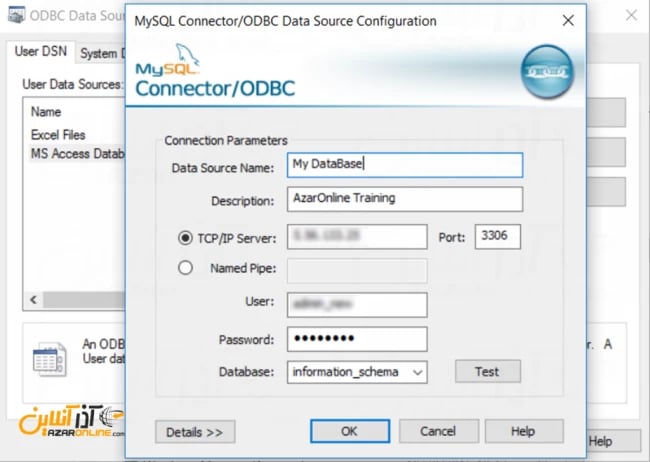Select Excel Files in User Data Sources
This screenshot has width=650, height=462.
pos(58,135)
